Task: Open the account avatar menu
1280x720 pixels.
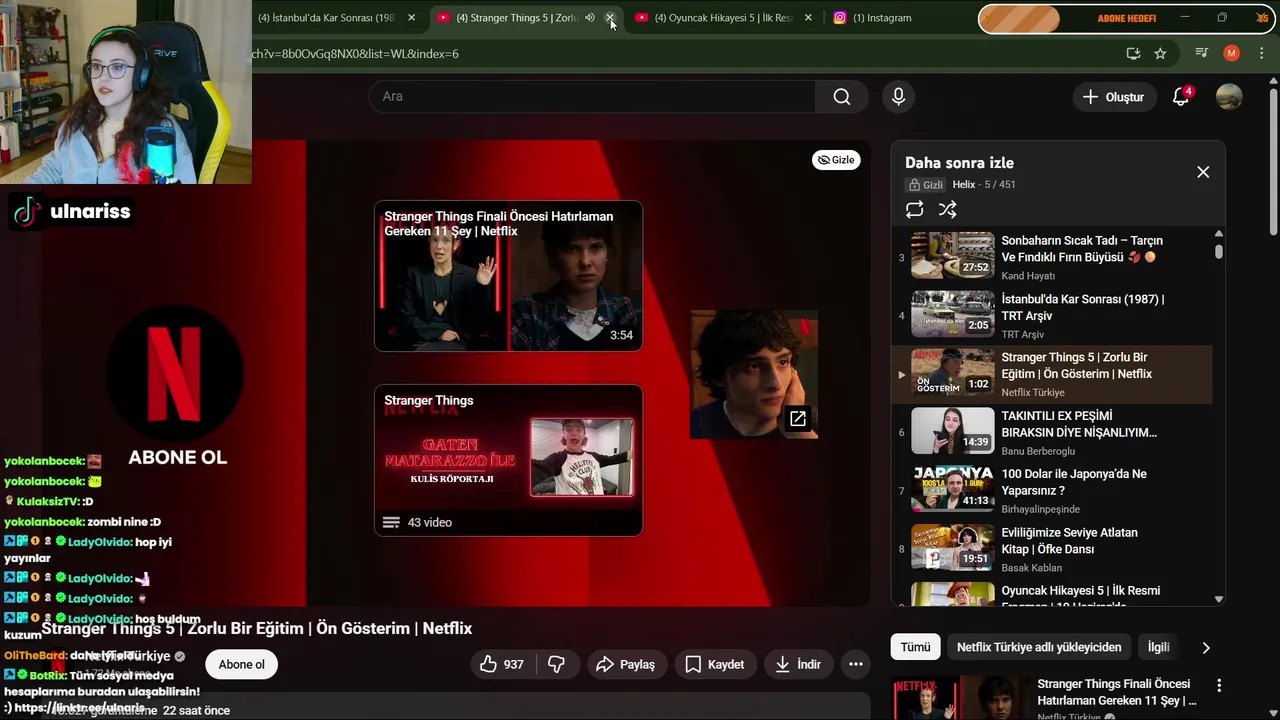Action: pyautogui.click(x=1229, y=97)
